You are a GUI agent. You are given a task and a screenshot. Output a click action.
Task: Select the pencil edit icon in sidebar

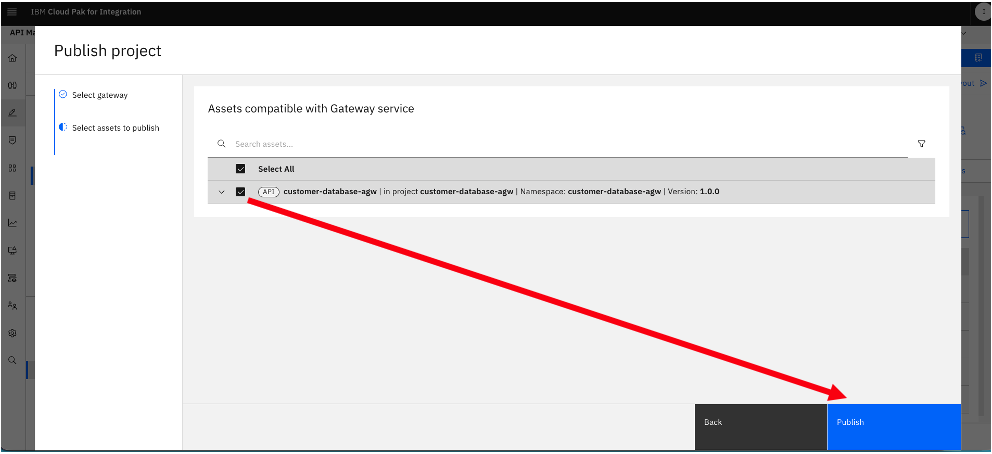tap(12, 113)
